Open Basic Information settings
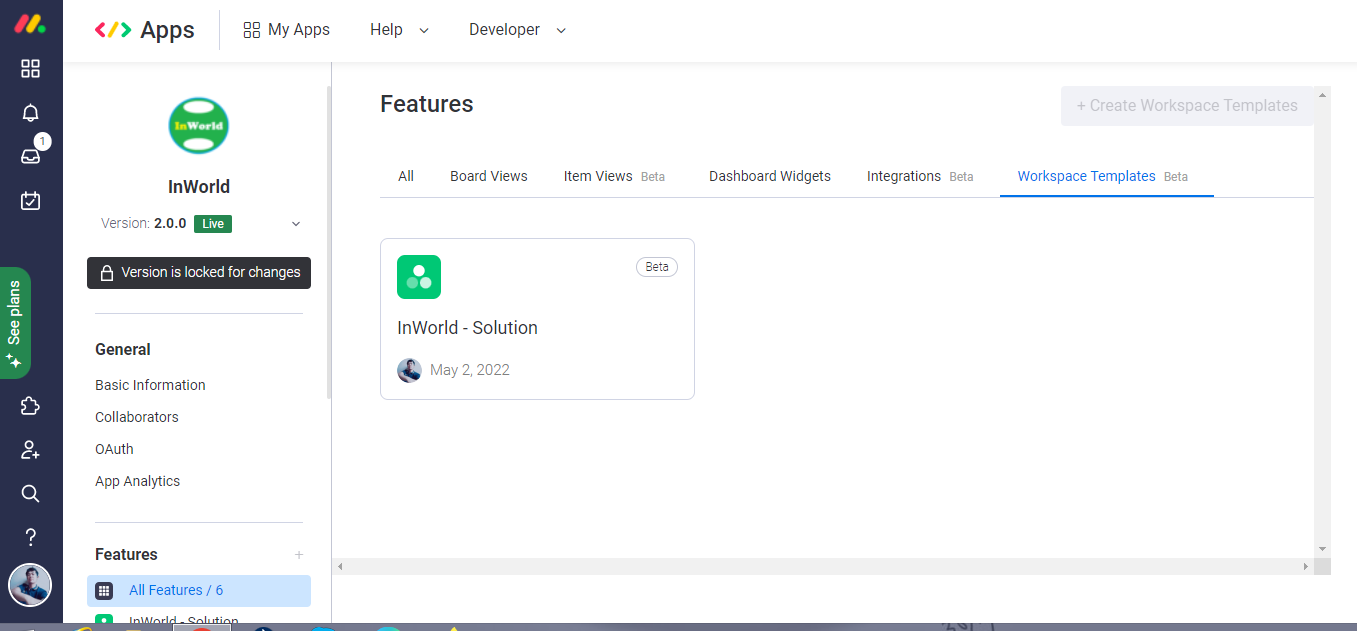The image size is (1357, 631). (x=150, y=385)
